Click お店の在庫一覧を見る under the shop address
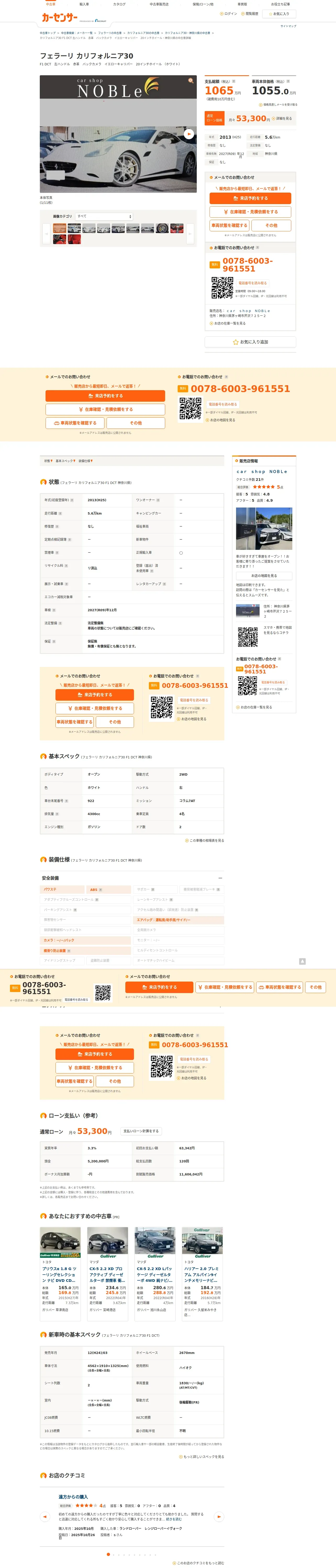 pos(227,323)
